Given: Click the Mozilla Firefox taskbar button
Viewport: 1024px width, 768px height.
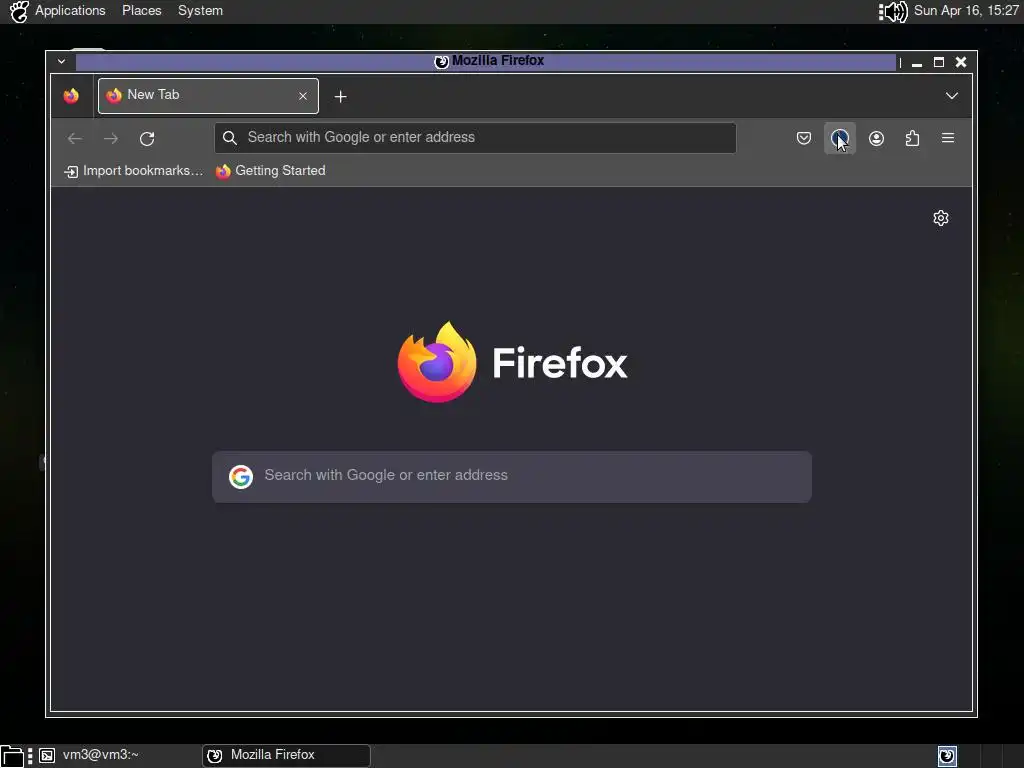Looking at the screenshot, I should [286, 756].
